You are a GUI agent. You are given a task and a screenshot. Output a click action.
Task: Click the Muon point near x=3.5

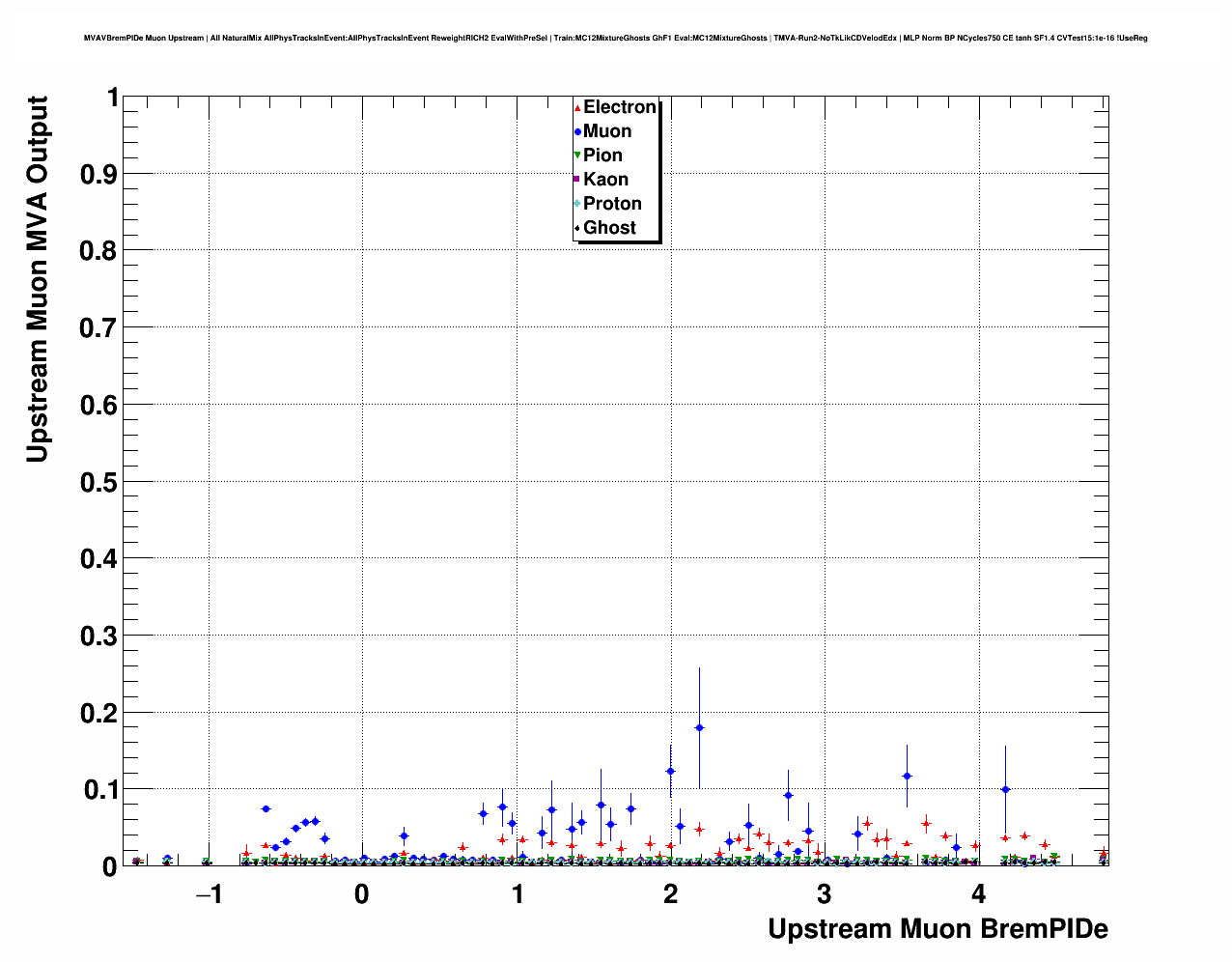point(907,777)
